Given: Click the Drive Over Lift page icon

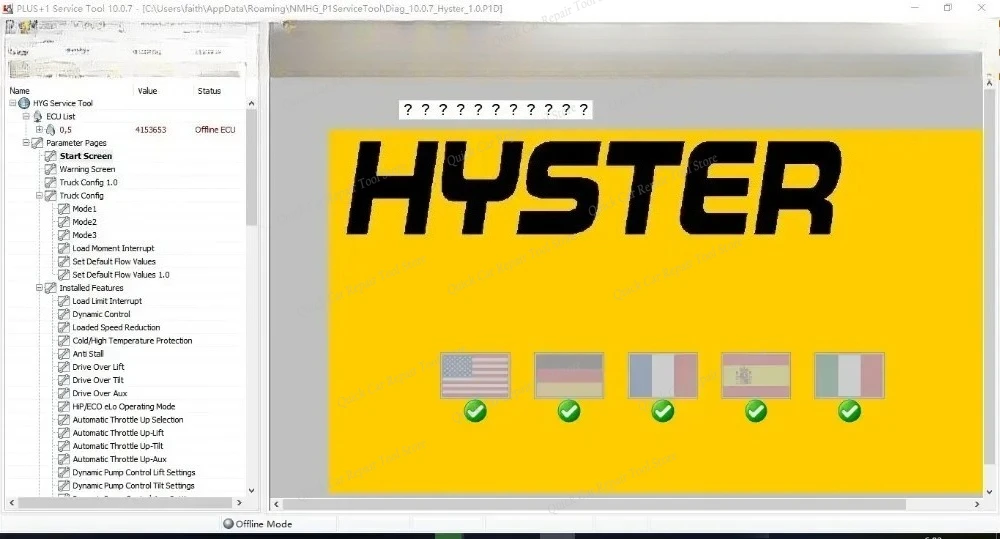Looking at the screenshot, I should coord(64,367).
